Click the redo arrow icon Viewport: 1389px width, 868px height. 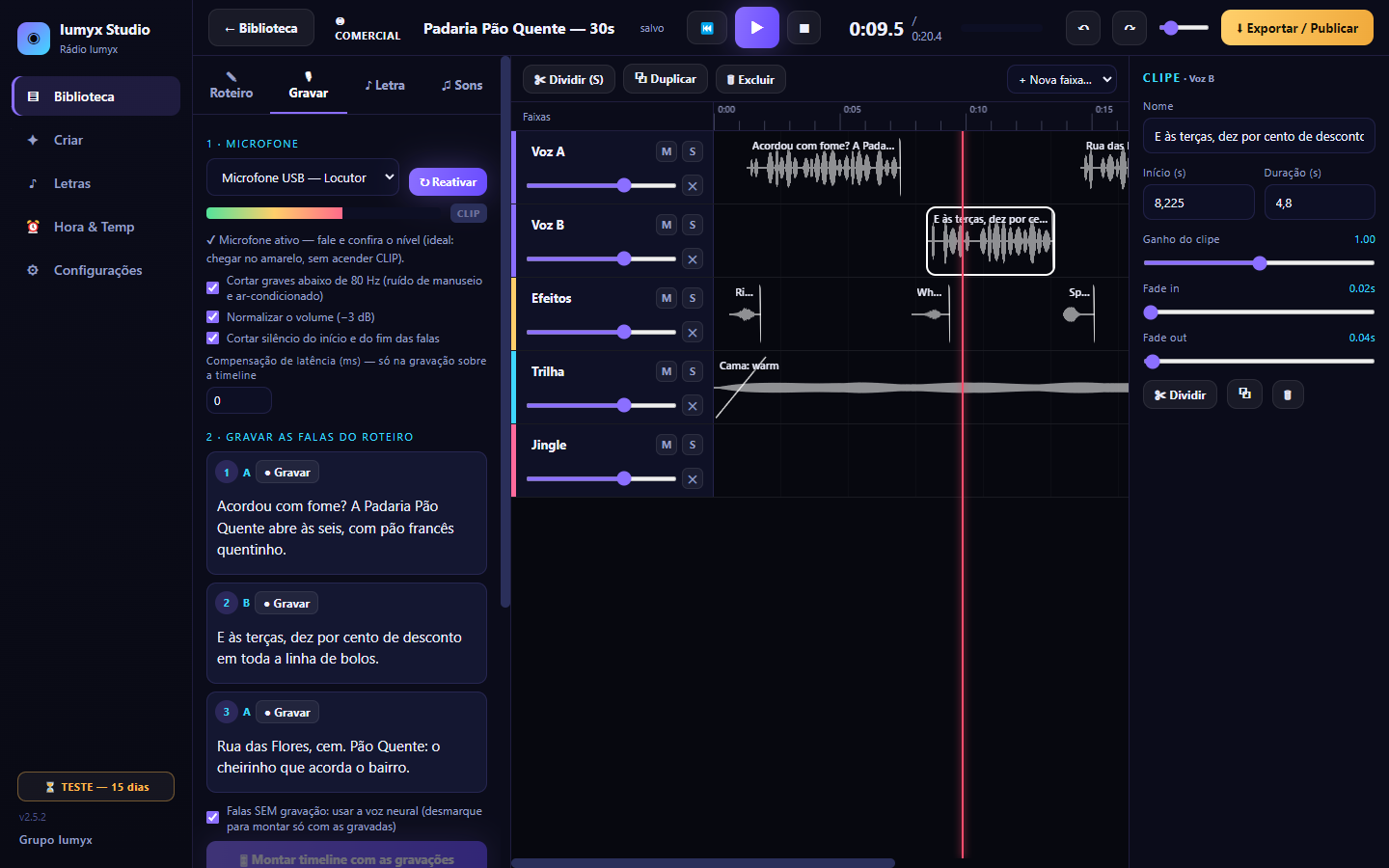coord(1130,28)
